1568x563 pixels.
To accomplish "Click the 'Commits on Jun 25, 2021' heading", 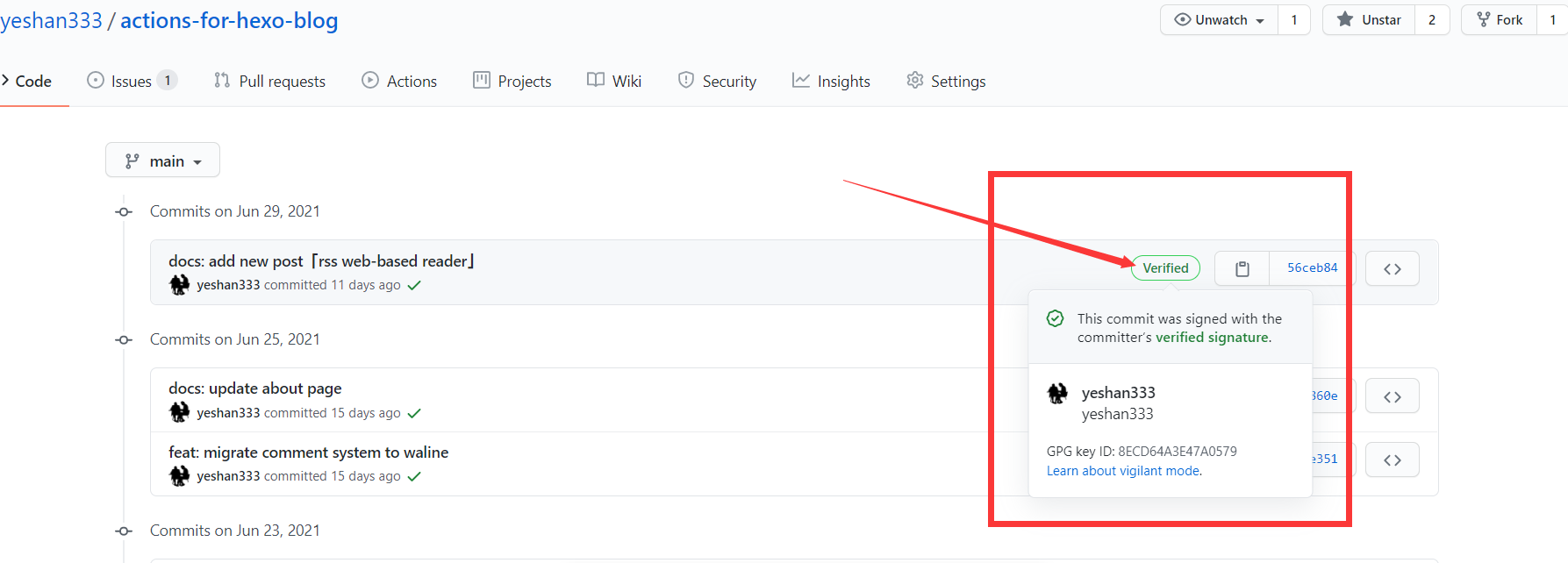I will coord(235,339).
